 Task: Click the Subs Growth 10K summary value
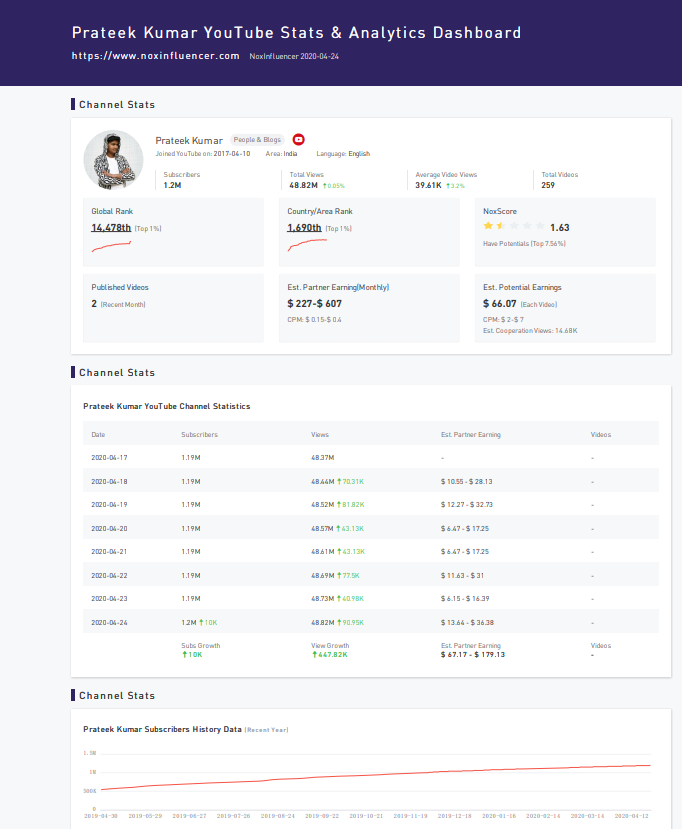(x=192, y=655)
